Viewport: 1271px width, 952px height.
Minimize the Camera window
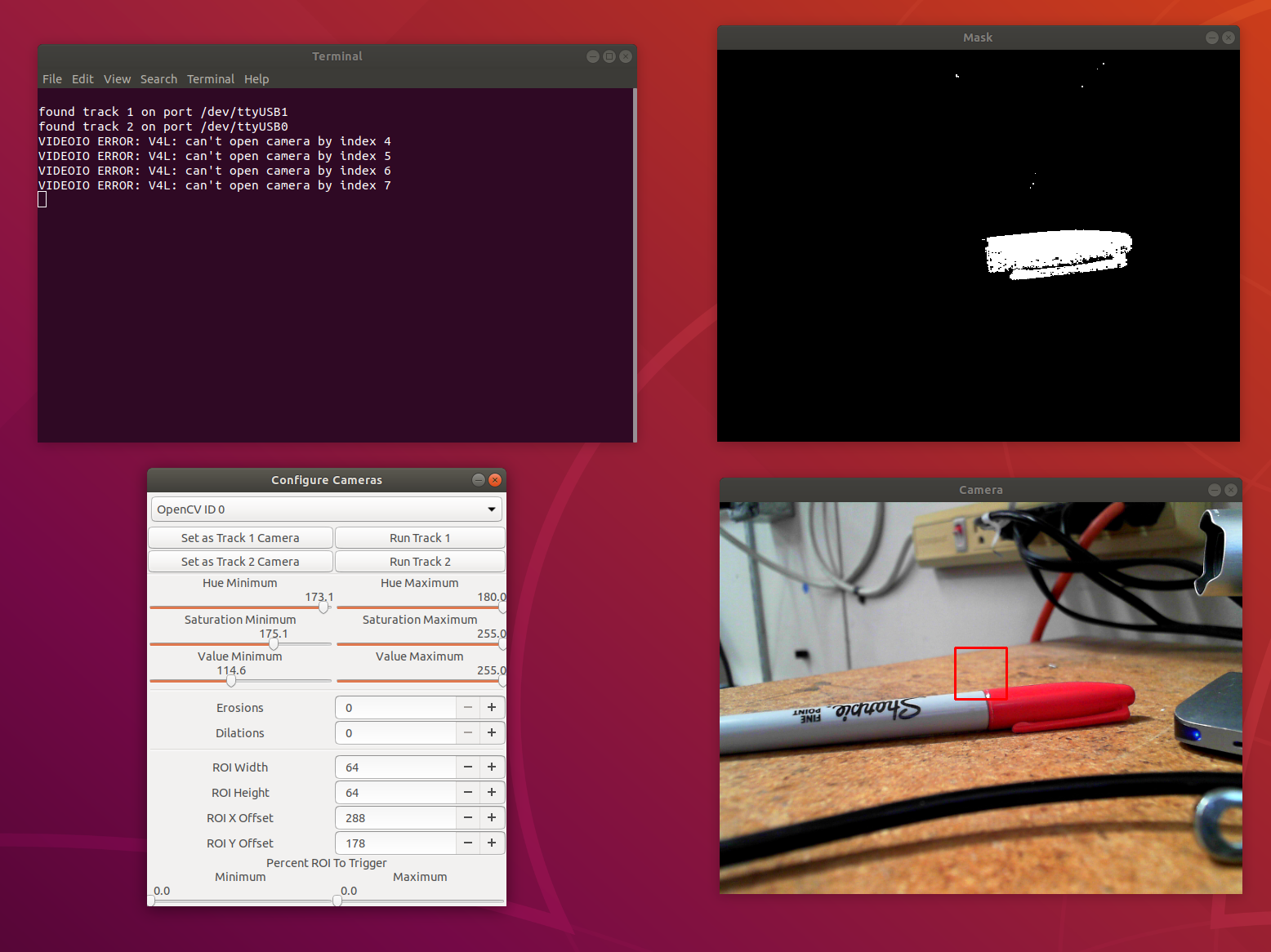pos(1215,490)
